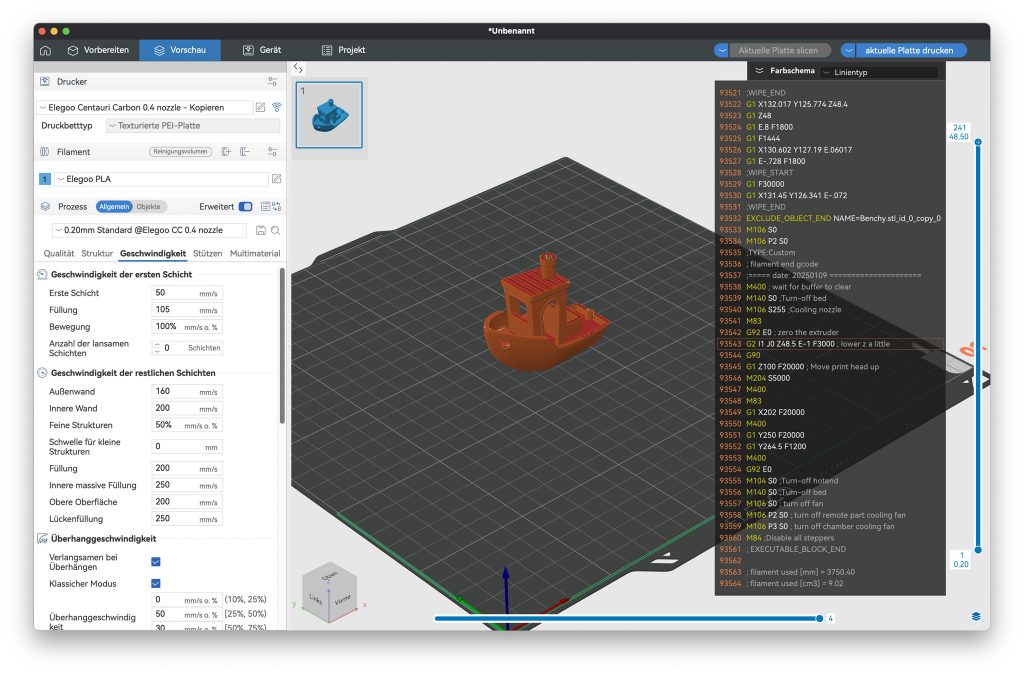The image size is (1024, 675).
Task: Collapse the left sidebar panel
Action: tap(298, 68)
